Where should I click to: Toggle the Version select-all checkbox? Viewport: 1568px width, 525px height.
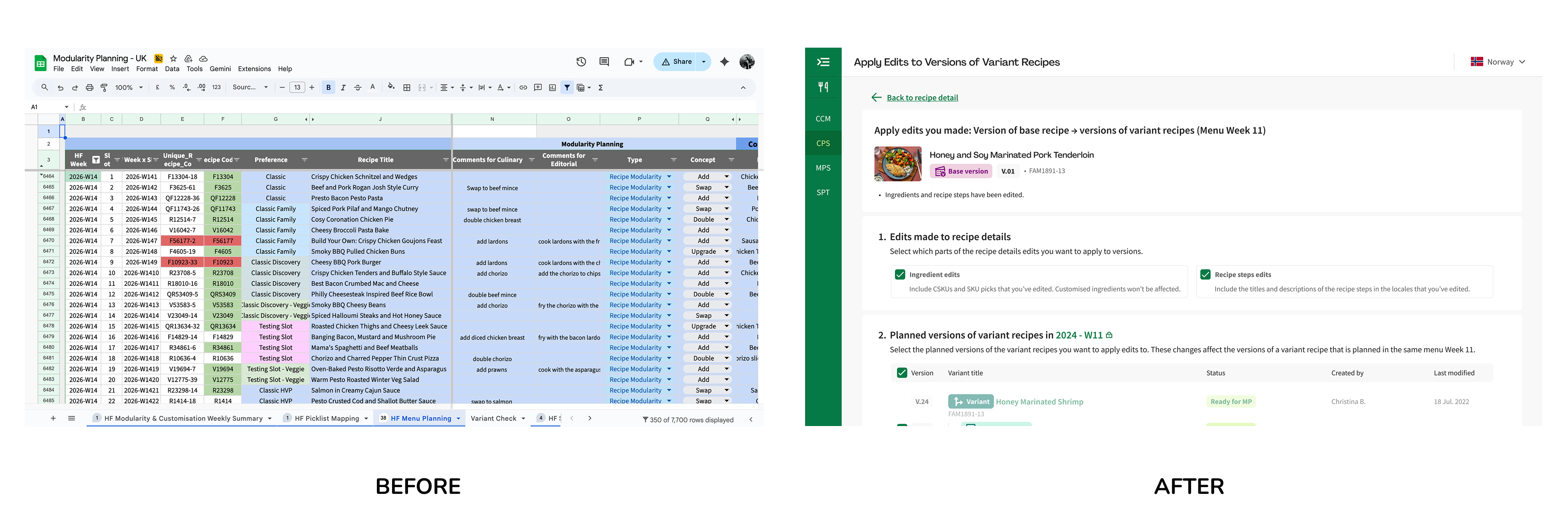point(901,373)
